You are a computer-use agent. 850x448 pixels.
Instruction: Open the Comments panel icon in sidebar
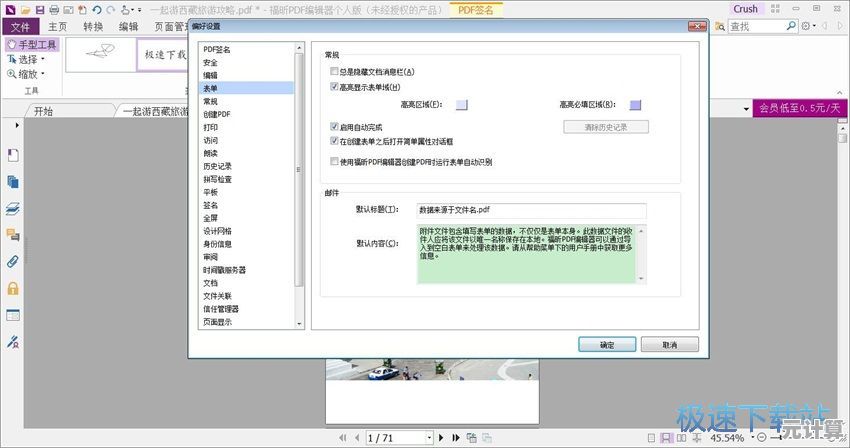point(13,235)
